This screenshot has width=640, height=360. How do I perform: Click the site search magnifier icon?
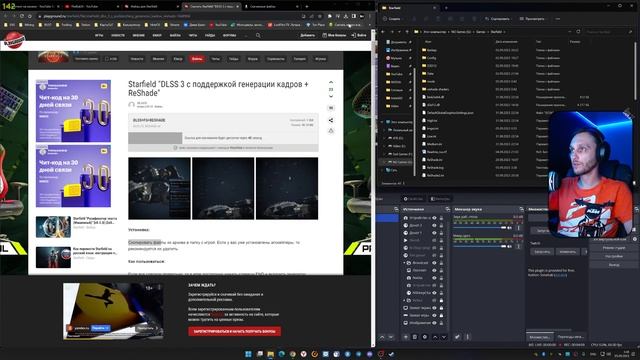point(258,36)
